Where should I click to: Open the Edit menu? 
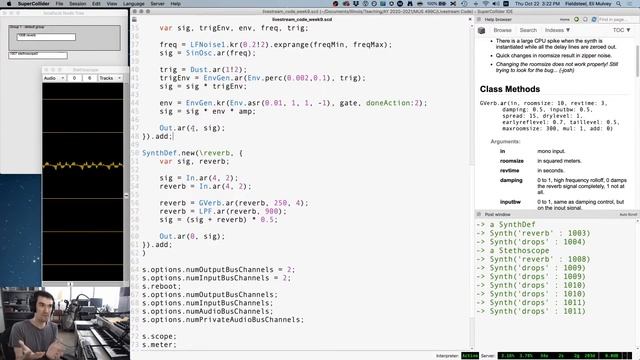coord(96,4)
